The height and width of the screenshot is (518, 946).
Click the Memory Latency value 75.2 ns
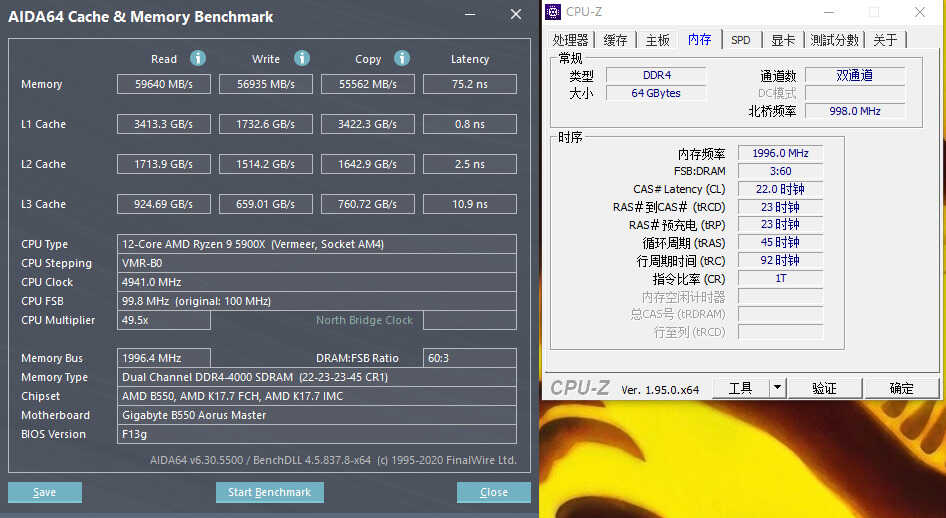[469, 84]
